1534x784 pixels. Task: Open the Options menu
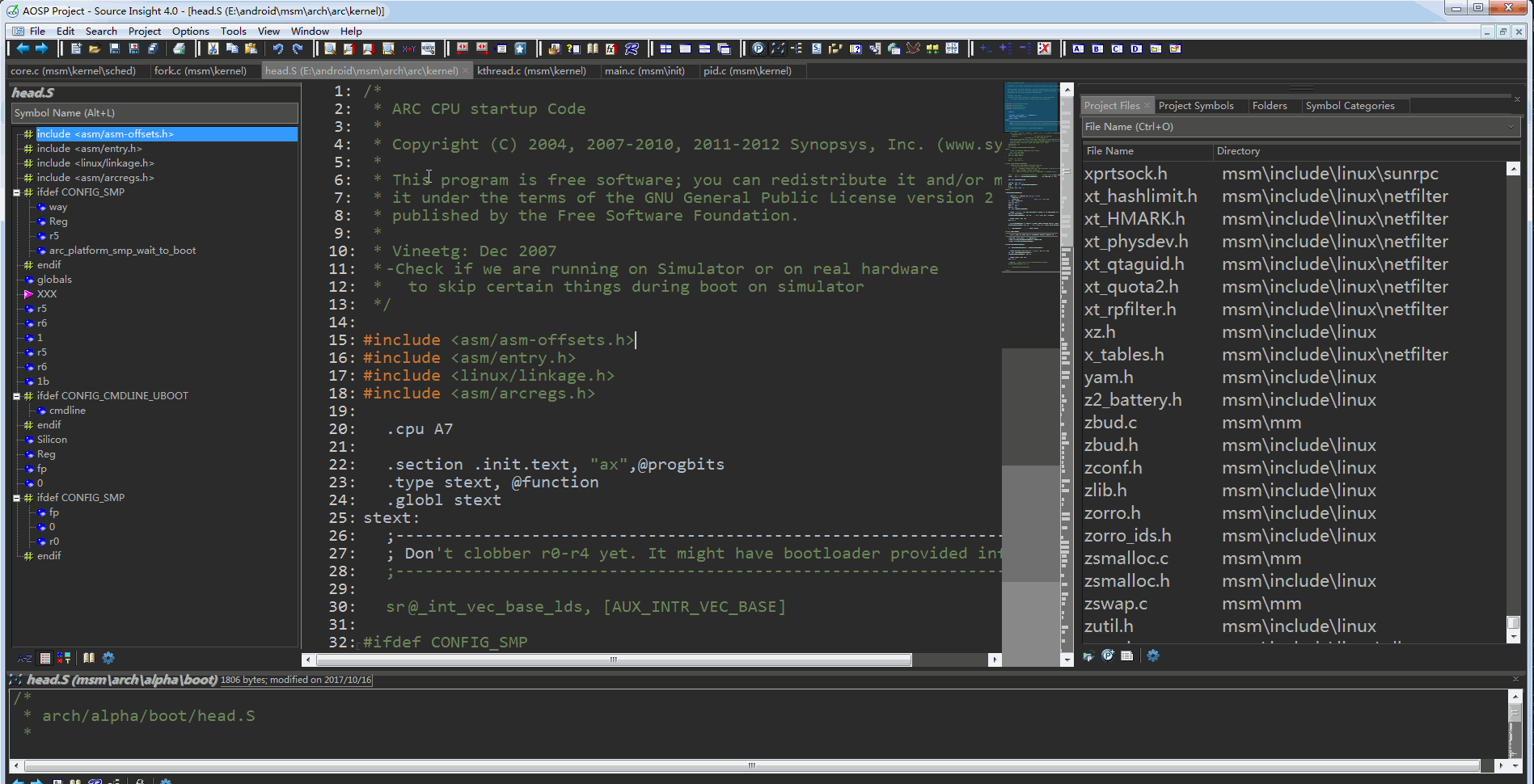tap(190, 31)
